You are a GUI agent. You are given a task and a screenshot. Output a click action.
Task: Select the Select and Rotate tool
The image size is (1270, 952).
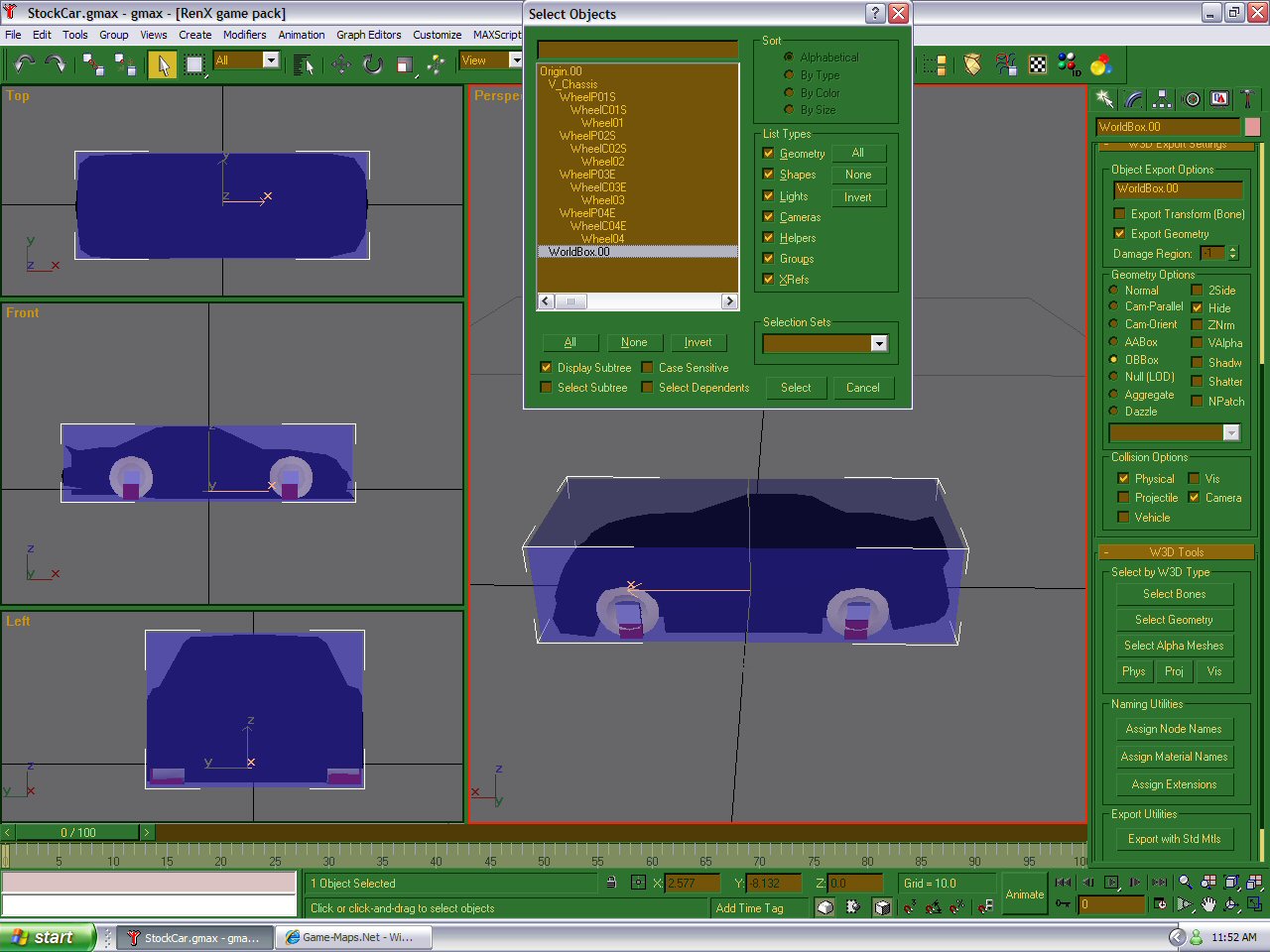pos(373,64)
